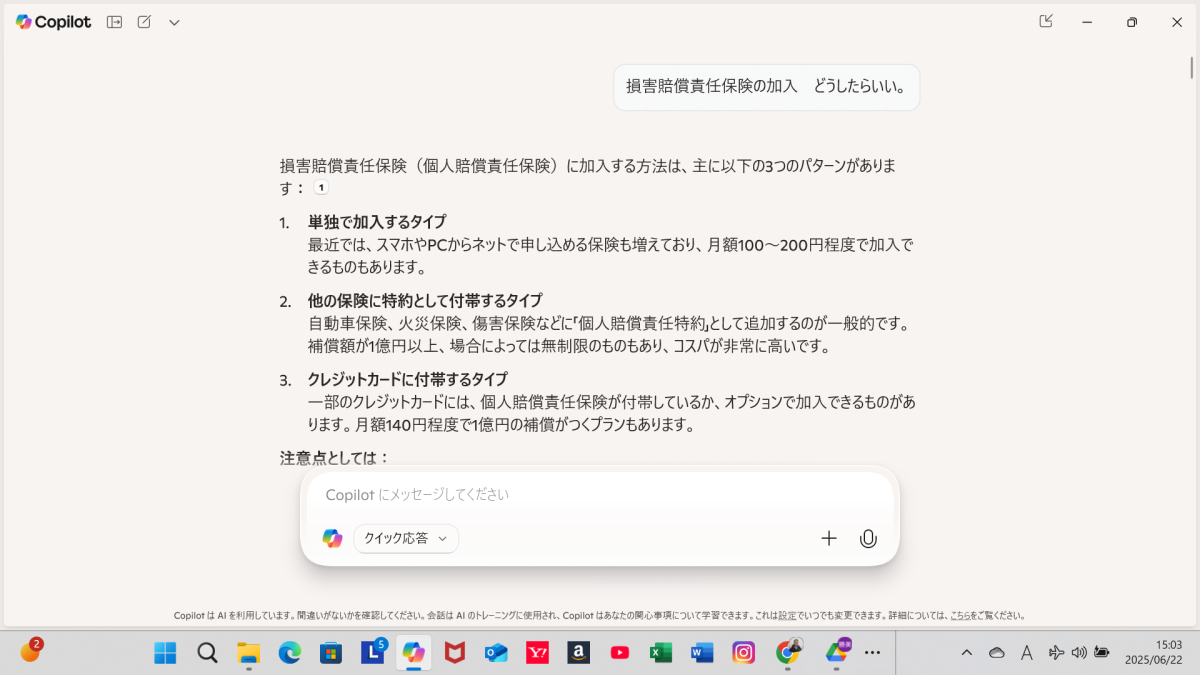The height and width of the screenshot is (675, 1200).
Task: Toggle the volume control in system tray
Action: coord(1079,653)
